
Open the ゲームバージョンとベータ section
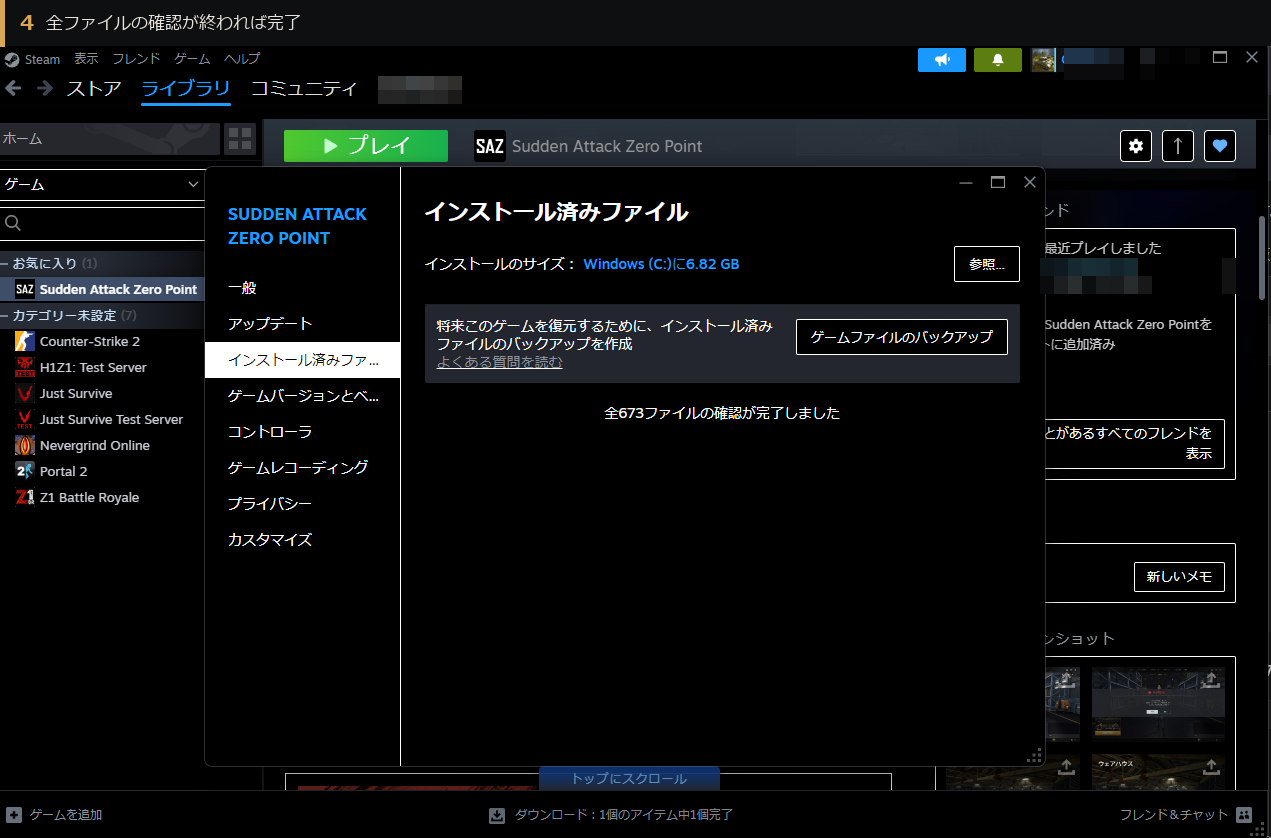pyautogui.click(x=302, y=396)
